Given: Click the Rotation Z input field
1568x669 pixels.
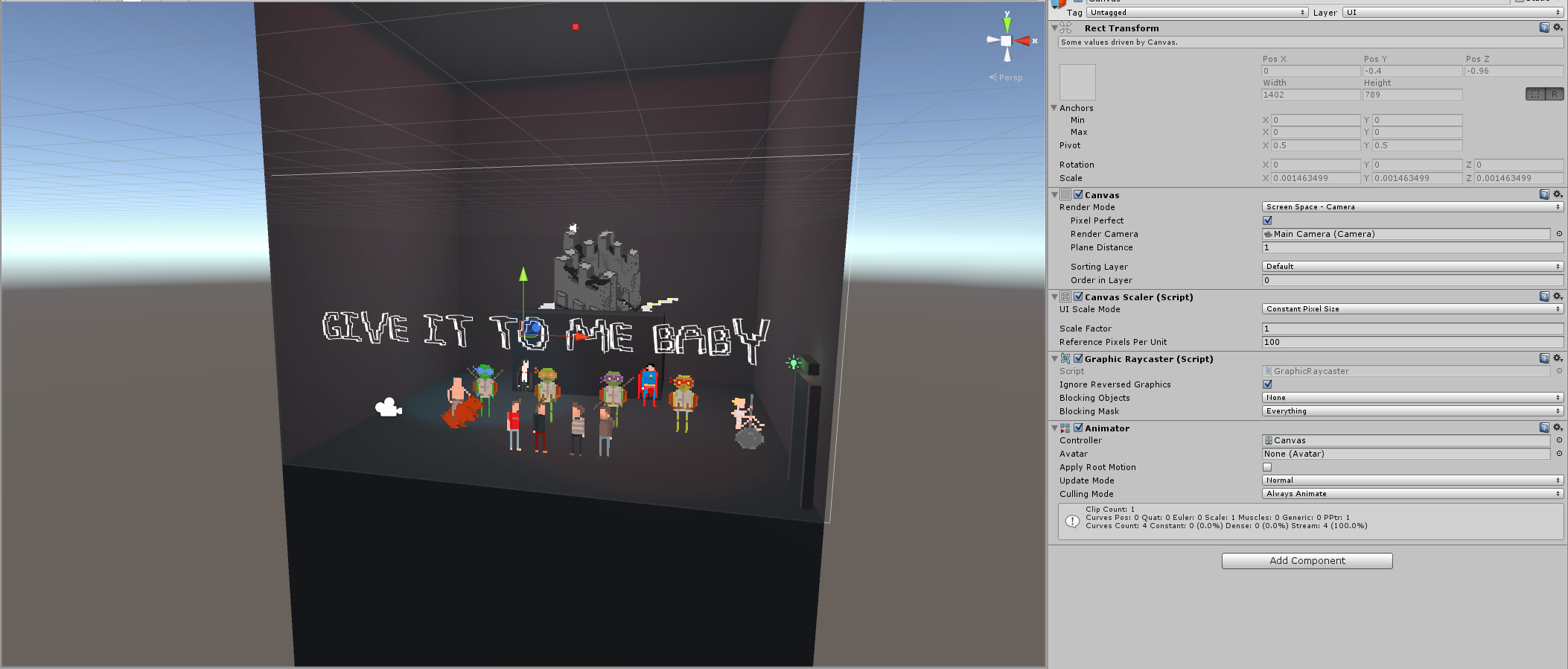Looking at the screenshot, I should pos(1519,165).
